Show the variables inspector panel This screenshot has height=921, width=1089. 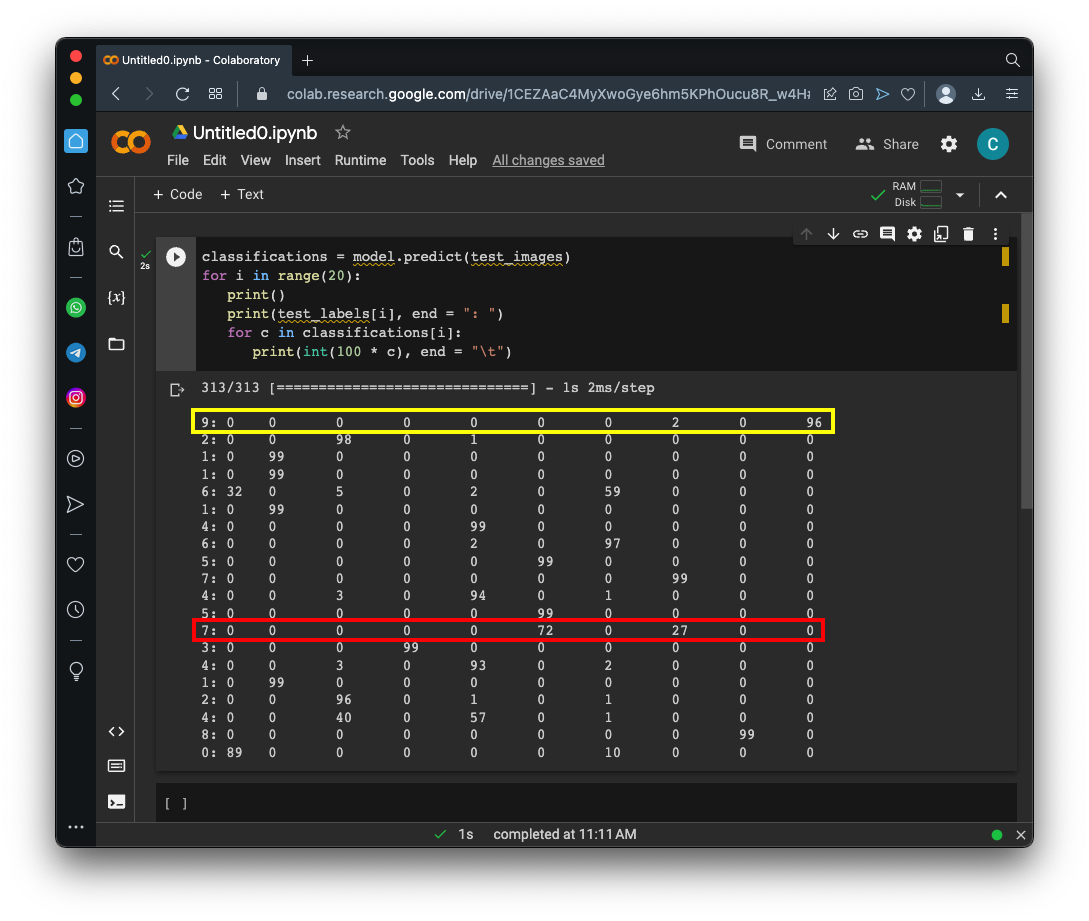pos(116,298)
